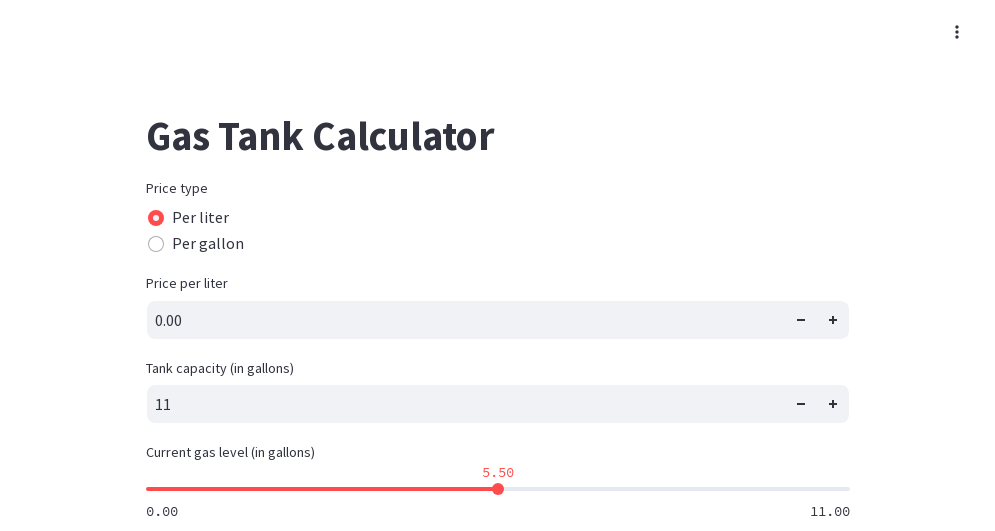Click the red gas level slider handle
The height and width of the screenshot is (531, 995).
click(x=498, y=489)
